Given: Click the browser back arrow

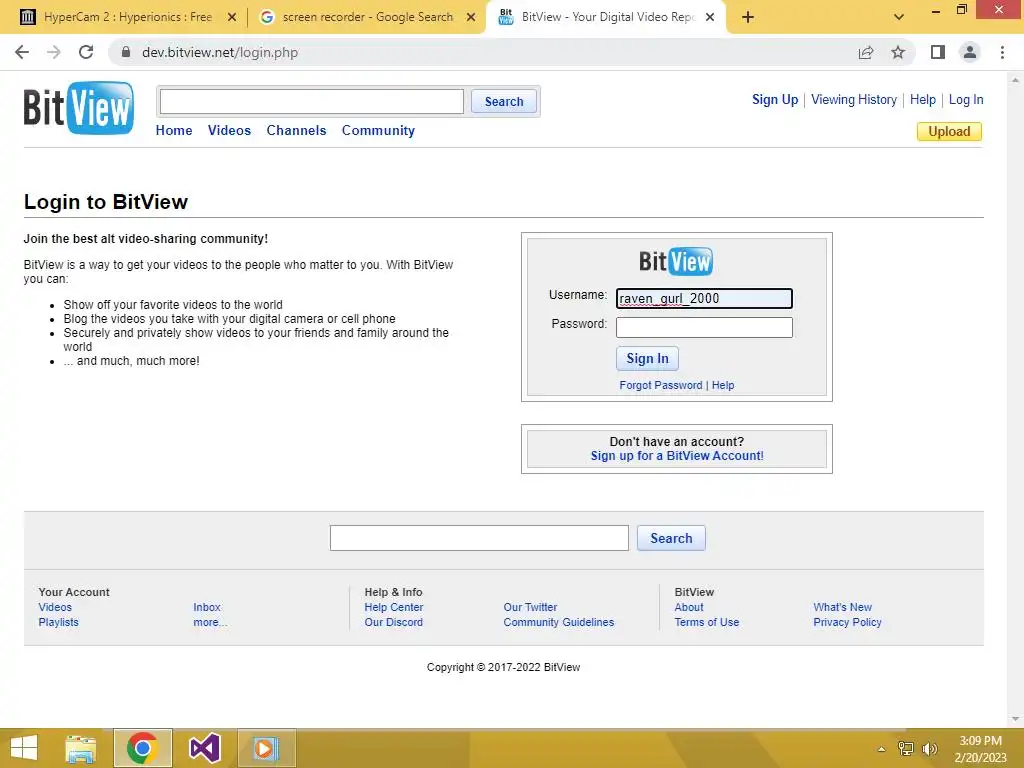Looking at the screenshot, I should click(22, 52).
